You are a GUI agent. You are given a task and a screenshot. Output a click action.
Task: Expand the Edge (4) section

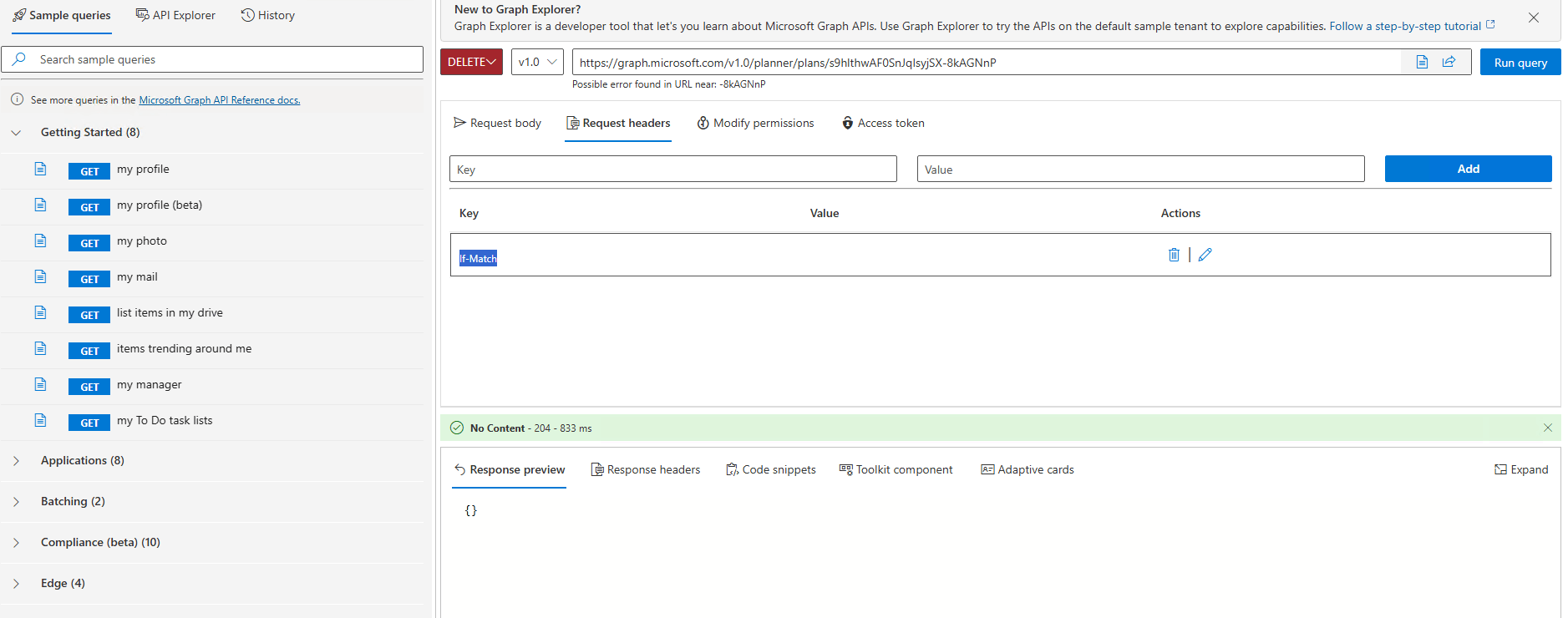coord(16,583)
